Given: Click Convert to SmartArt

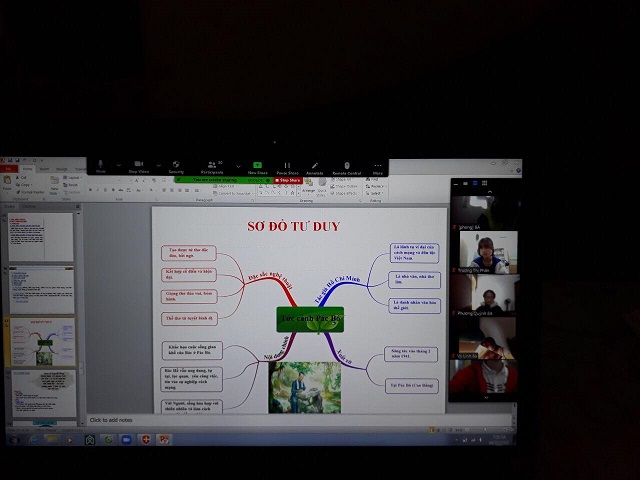Looking at the screenshot, I should click(231, 193).
